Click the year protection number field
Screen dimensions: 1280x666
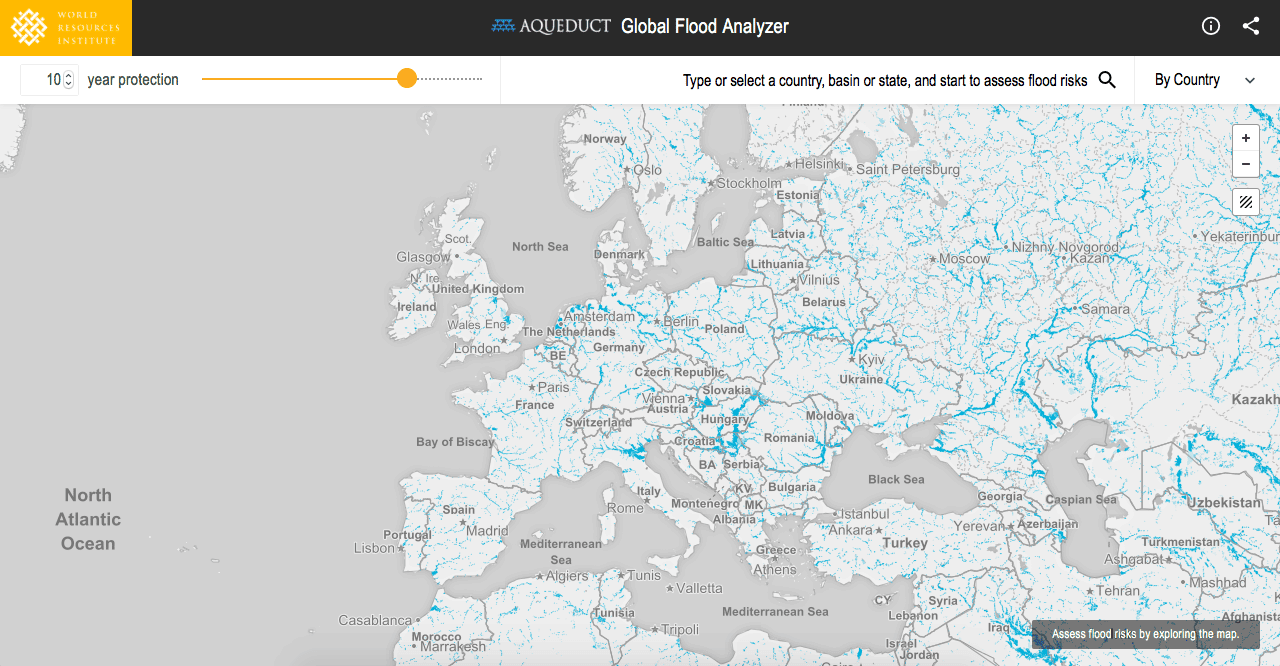pyautogui.click(x=49, y=80)
